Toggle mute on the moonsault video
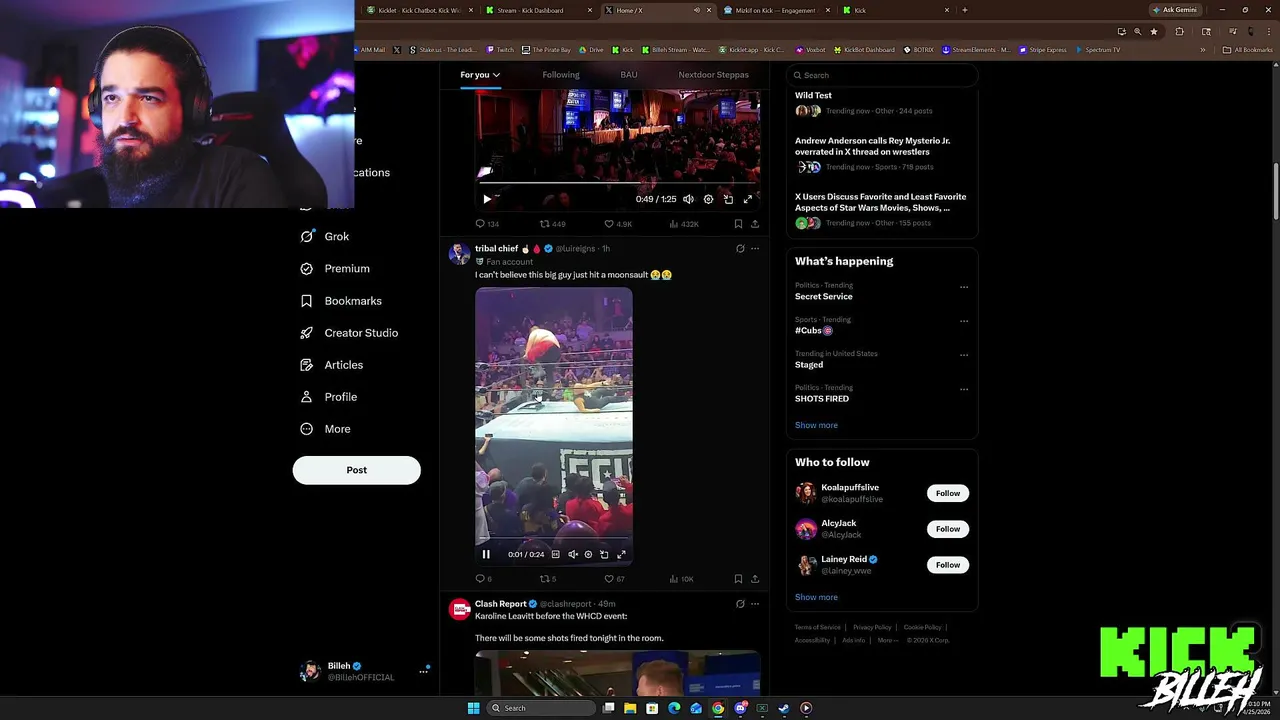This screenshot has width=1280, height=720. tap(572, 554)
